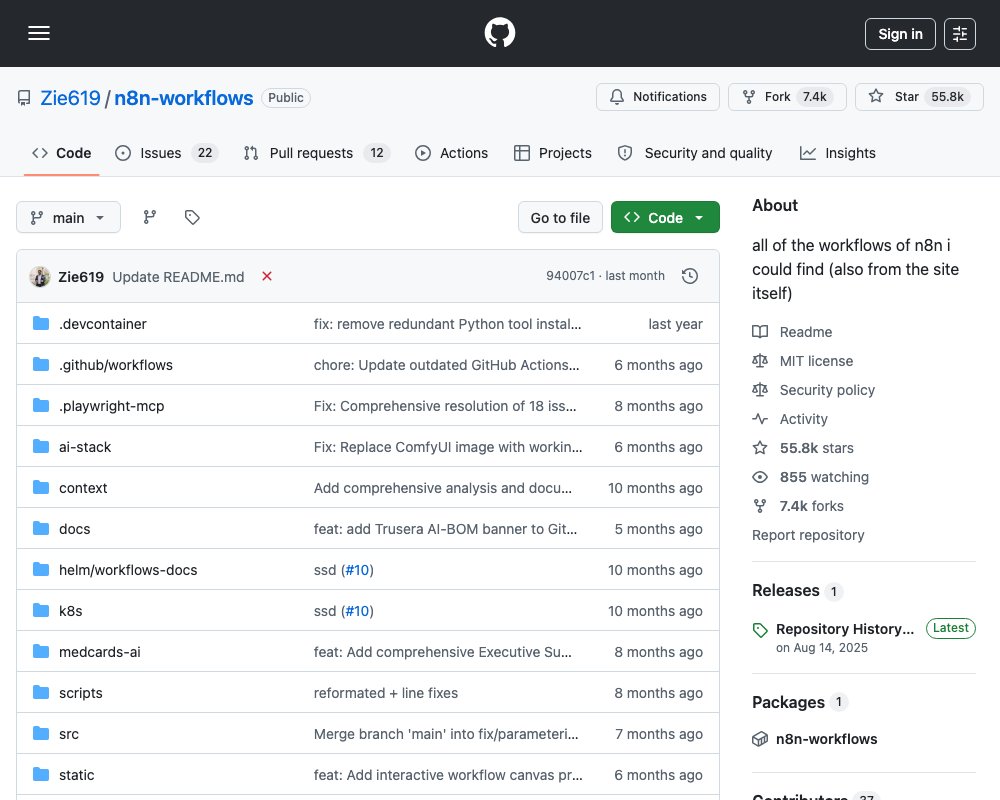The height and width of the screenshot is (800, 1000).
Task: Switch to the Pull requests tab
Action: (x=316, y=153)
